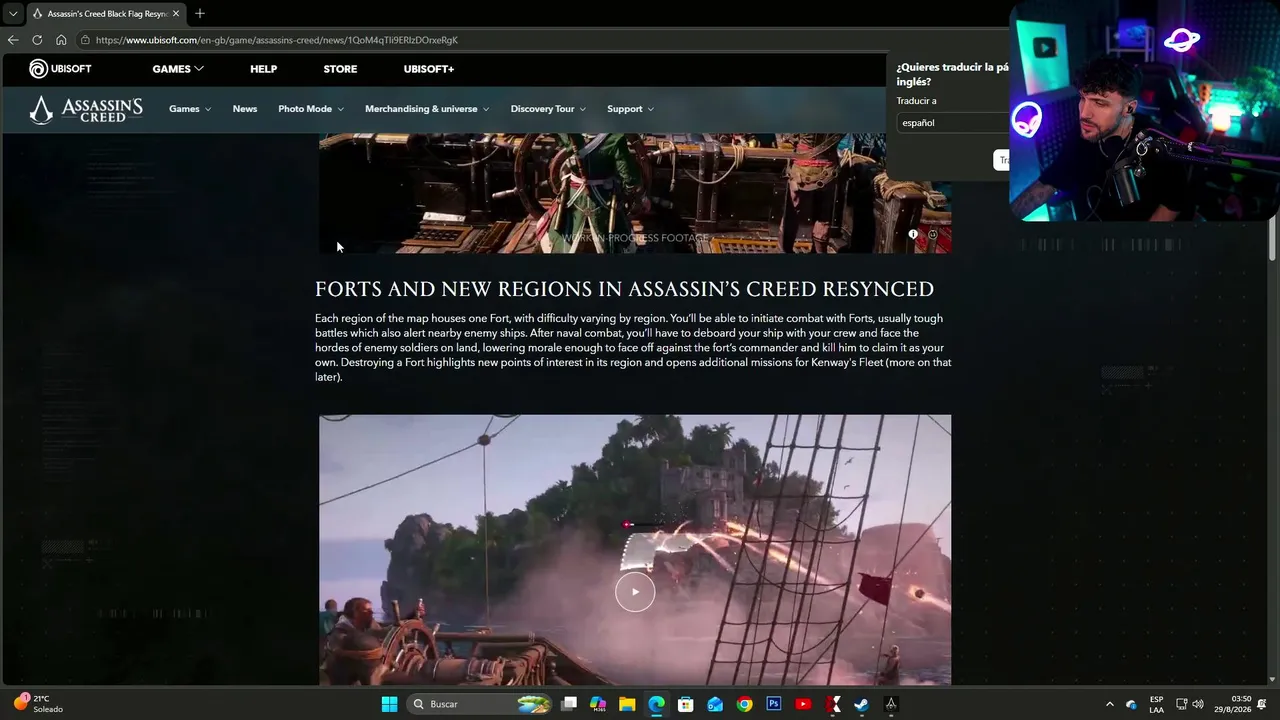Expand the Support dropdown
Image resolution: width=1280 pixels, height=720 pixels.
coord(630,109)
